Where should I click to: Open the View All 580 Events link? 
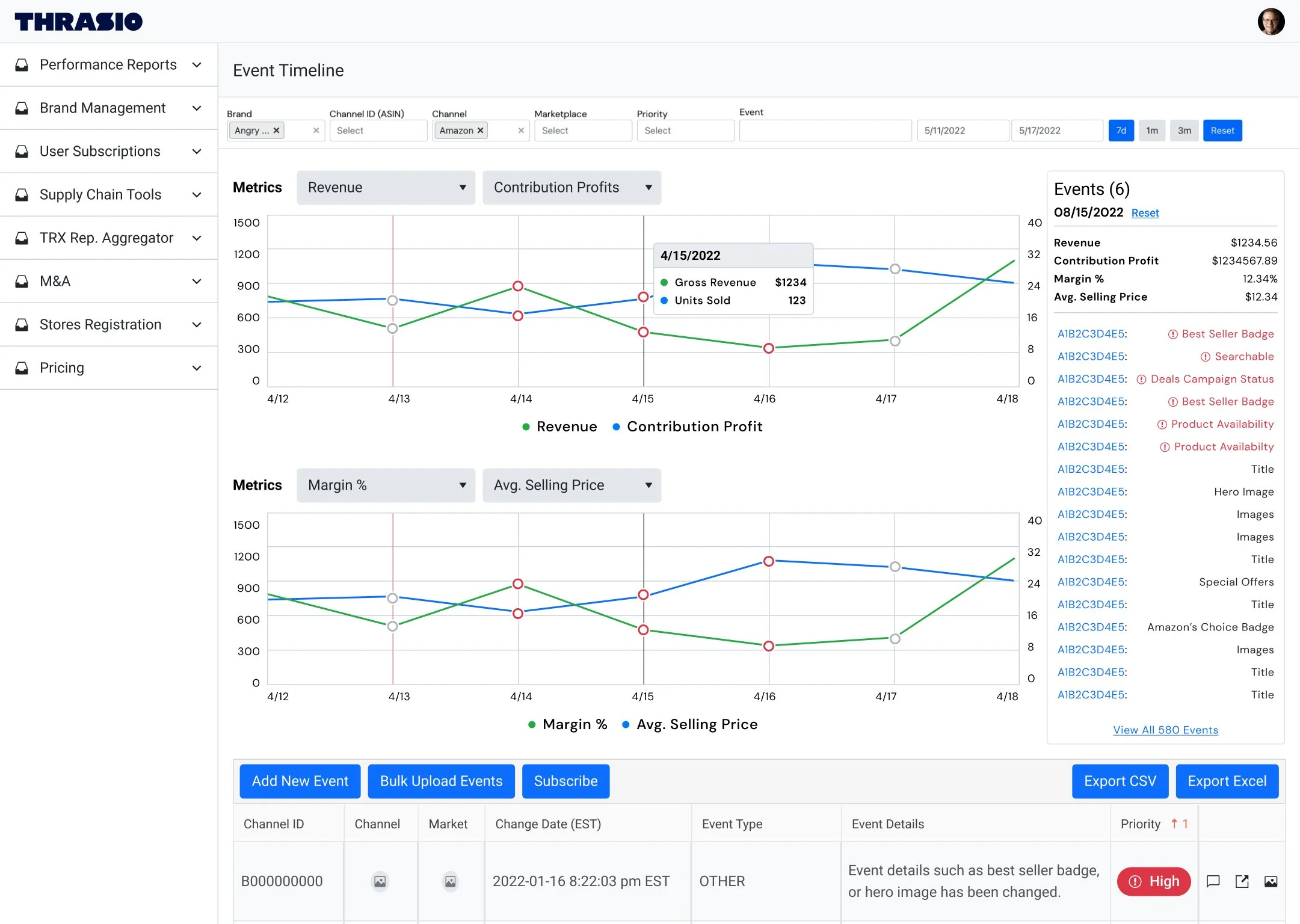click(1165, 730)
